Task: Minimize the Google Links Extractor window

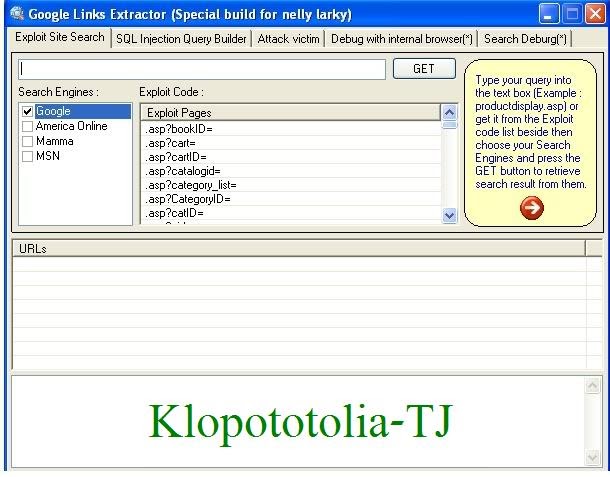Action: (x=549, y=14)
